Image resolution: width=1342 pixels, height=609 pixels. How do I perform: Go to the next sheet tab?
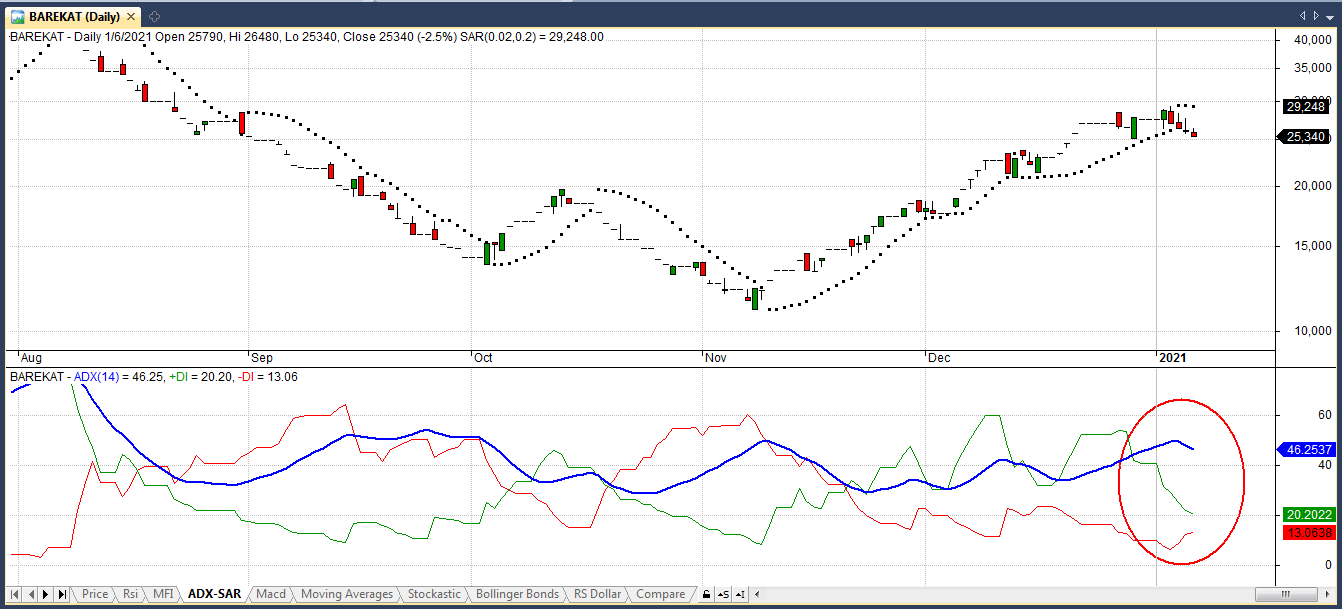47,594
